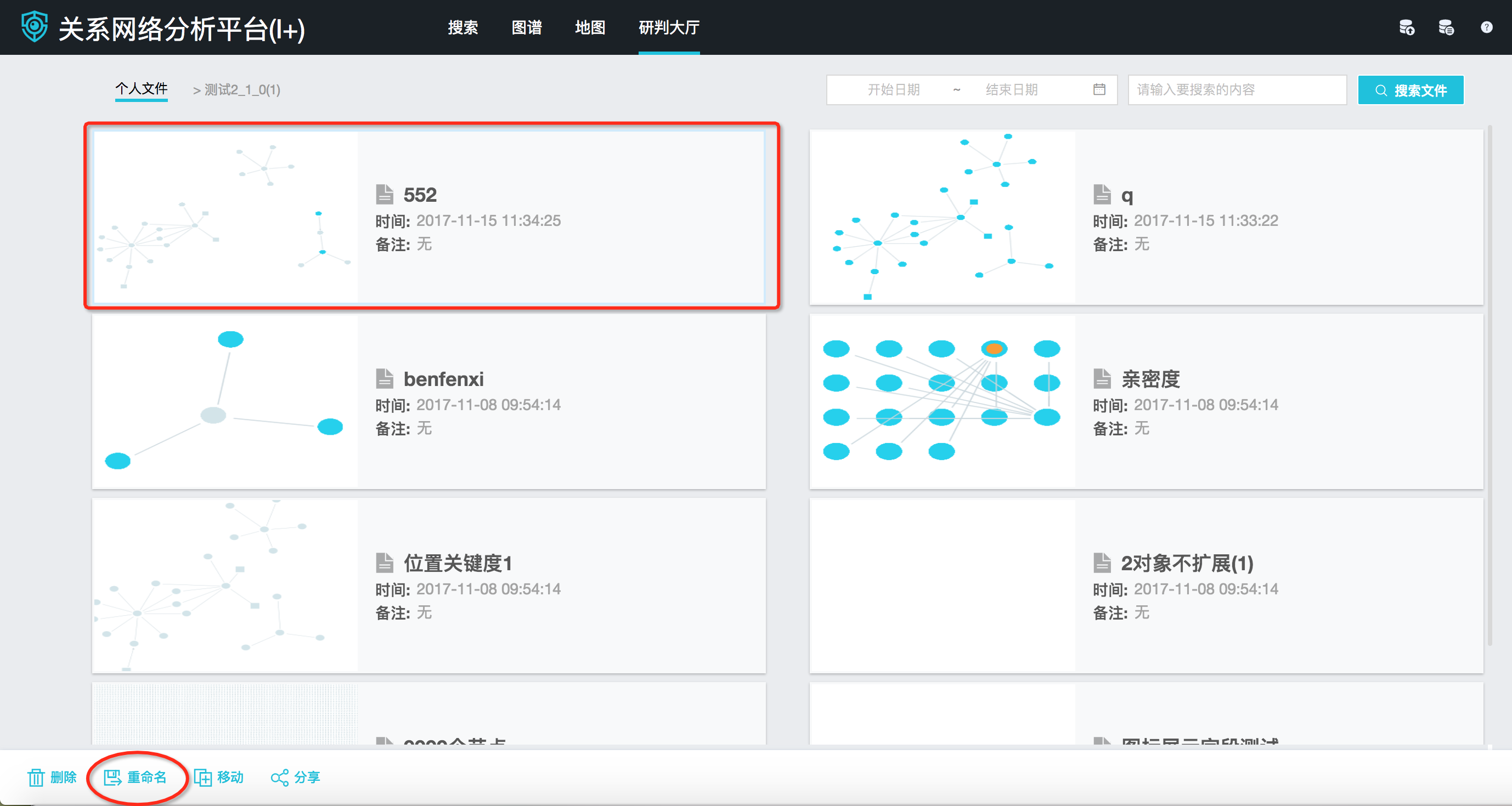Open calendar icon in date range
Viewport: 1512px width, 806px height.
1099,89
